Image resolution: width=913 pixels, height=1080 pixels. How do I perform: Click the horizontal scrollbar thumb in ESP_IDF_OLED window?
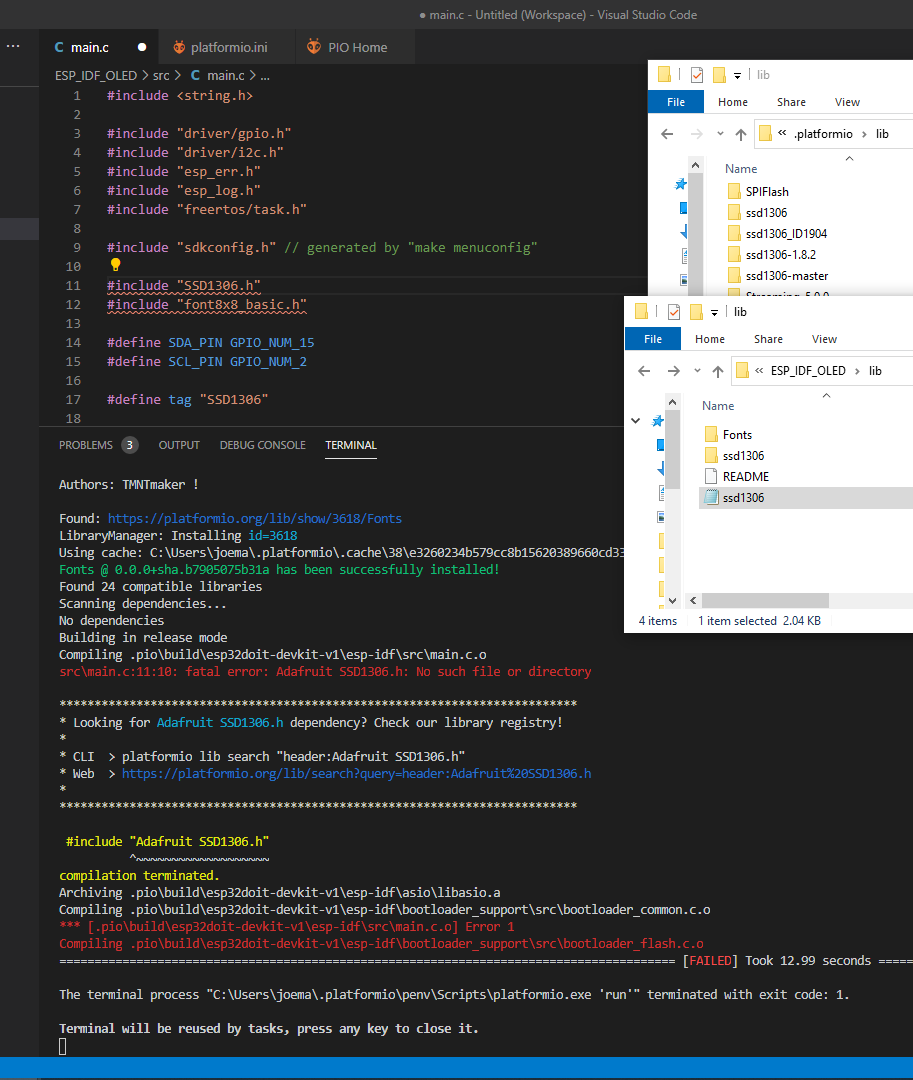(765, 600)
